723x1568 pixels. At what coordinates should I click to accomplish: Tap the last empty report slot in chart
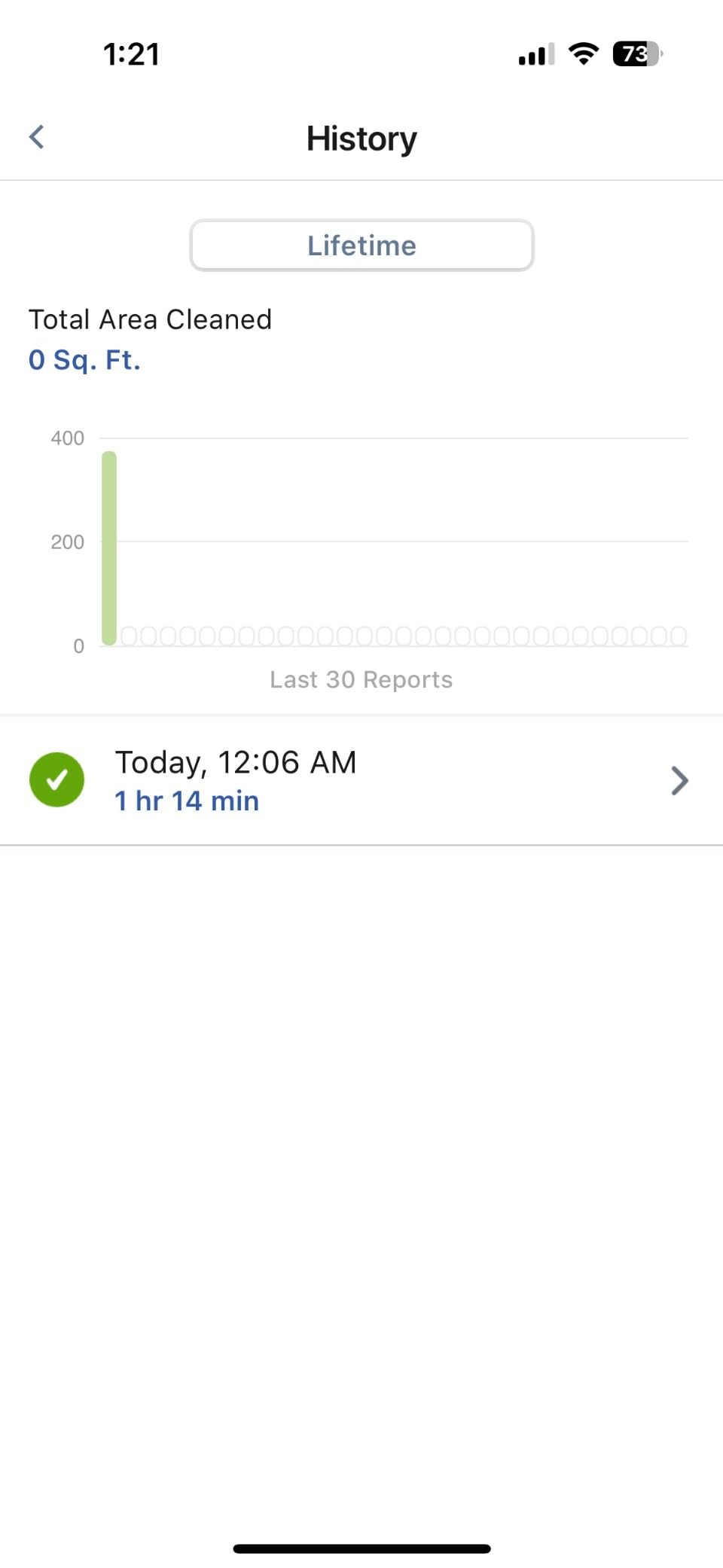(x=678, y=636)
